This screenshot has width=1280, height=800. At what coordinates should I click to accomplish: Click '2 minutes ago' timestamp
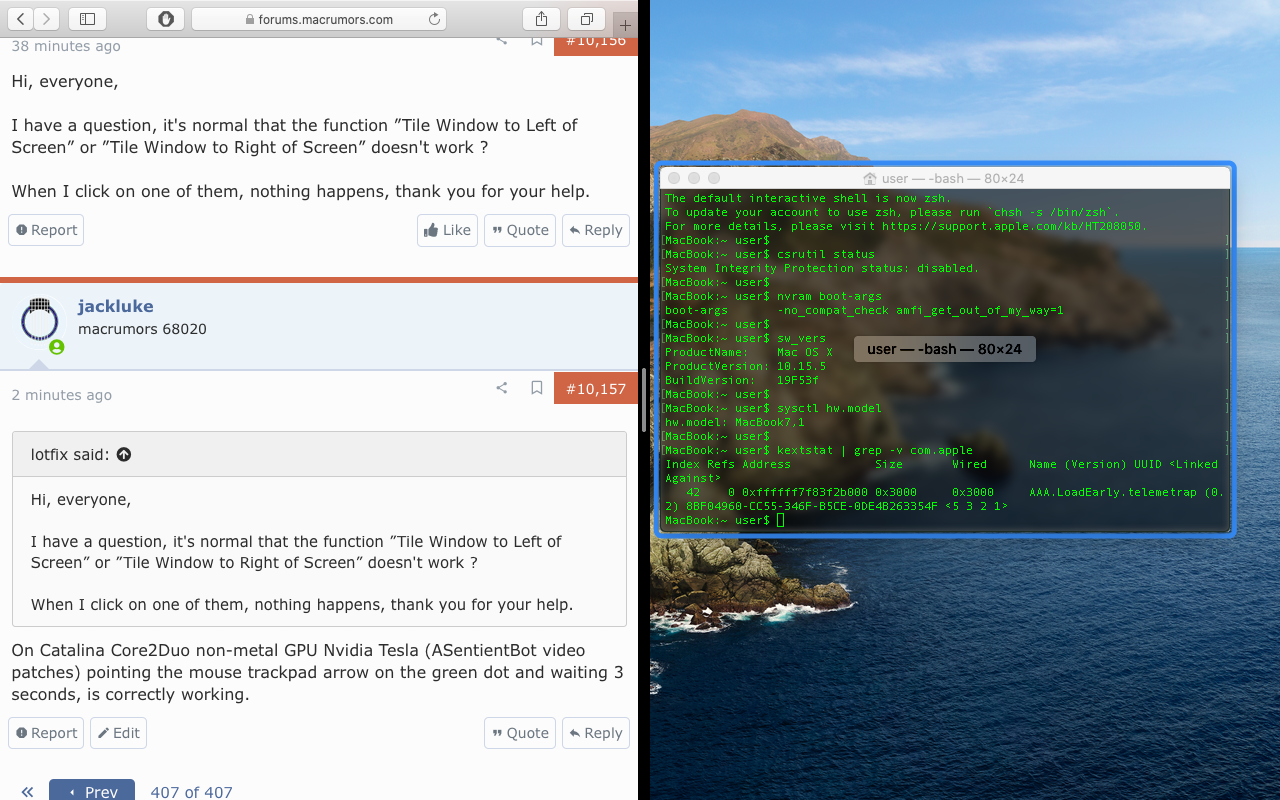[62, 395]
